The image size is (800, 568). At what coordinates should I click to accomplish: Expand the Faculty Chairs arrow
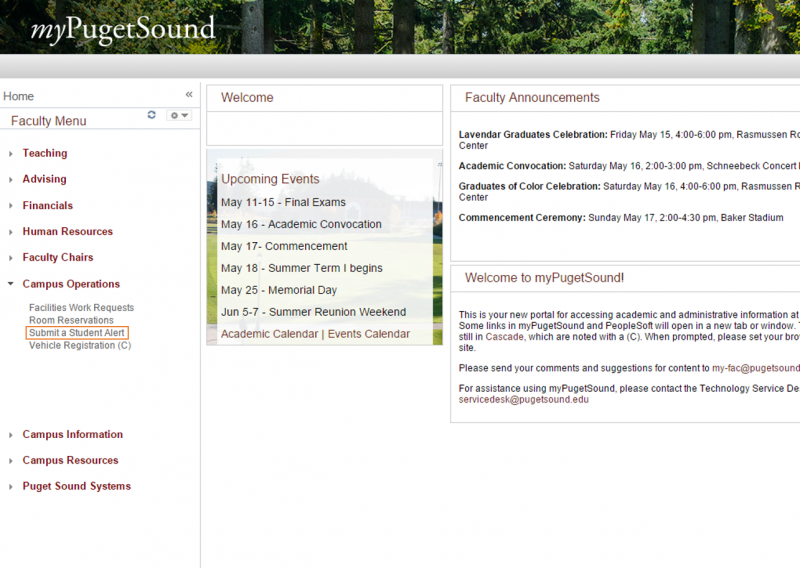click(x=11, y=258)
